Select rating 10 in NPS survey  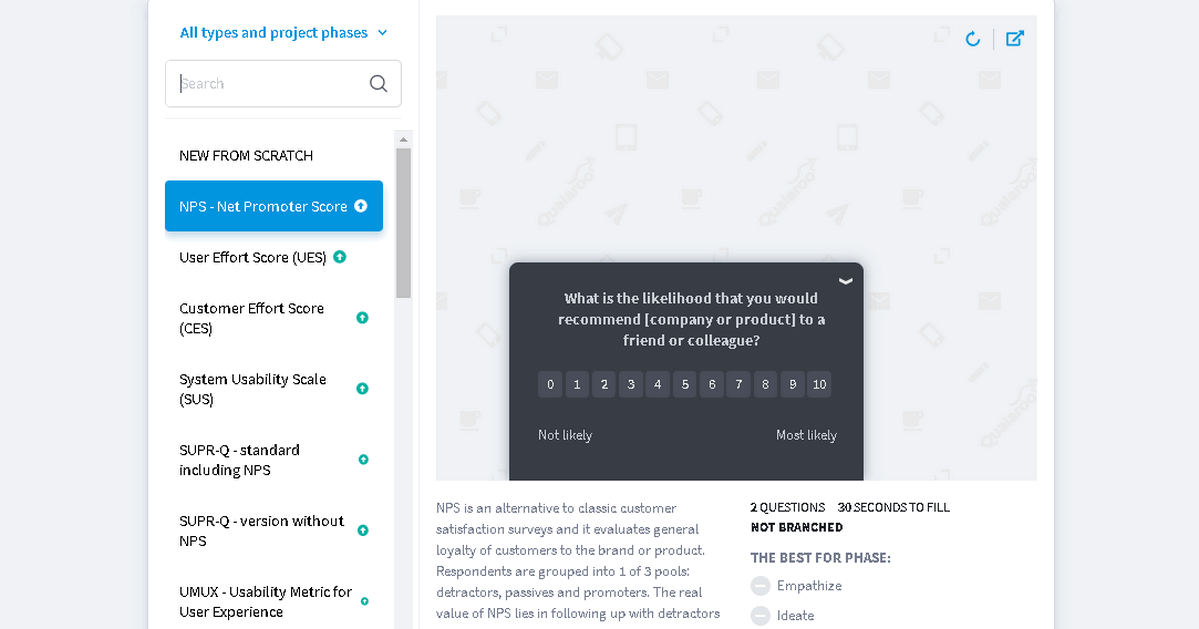tap(819, 385)
